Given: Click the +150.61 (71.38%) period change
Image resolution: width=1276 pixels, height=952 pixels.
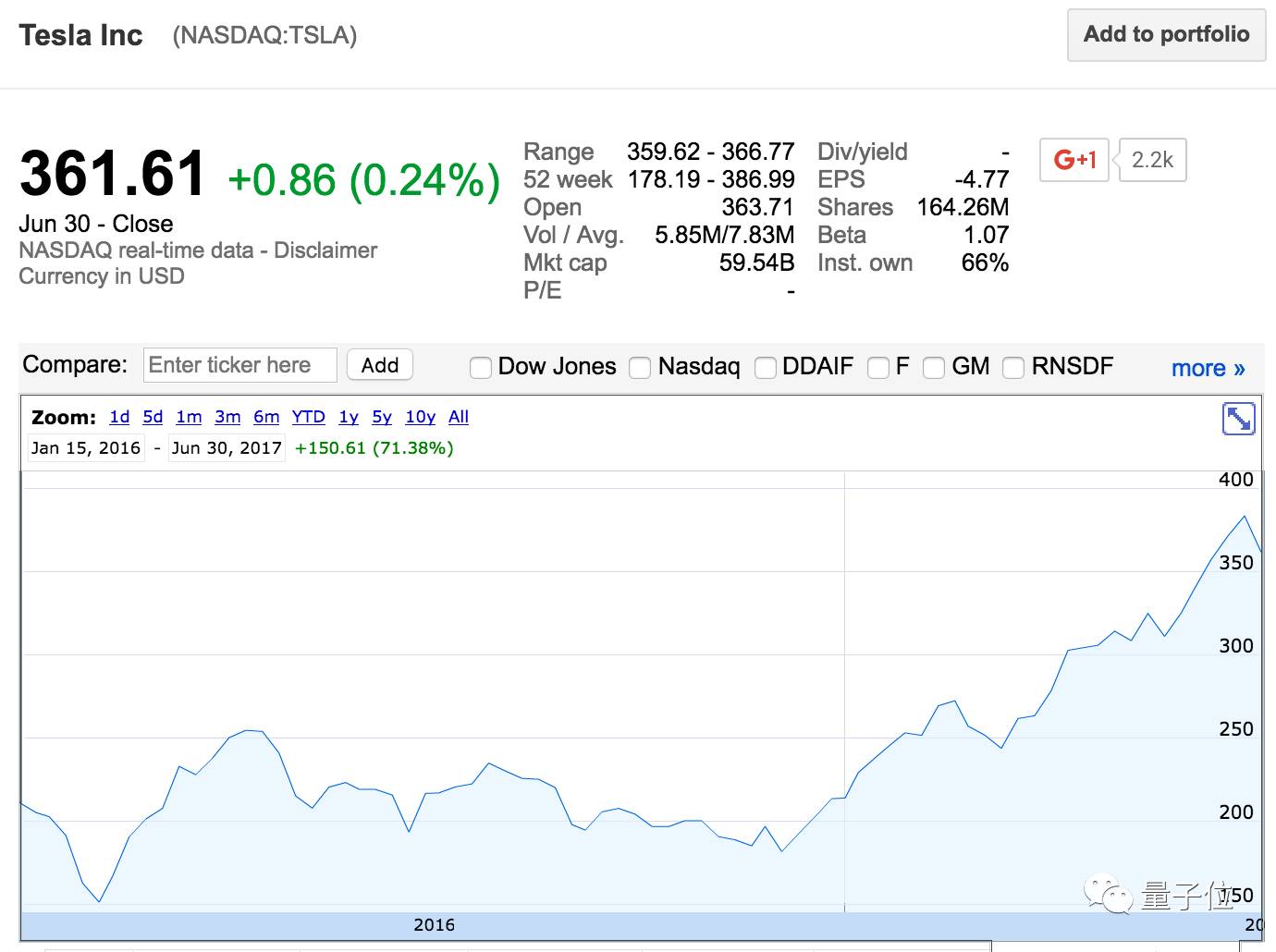Looking at the screenshot, I should 374,448.
